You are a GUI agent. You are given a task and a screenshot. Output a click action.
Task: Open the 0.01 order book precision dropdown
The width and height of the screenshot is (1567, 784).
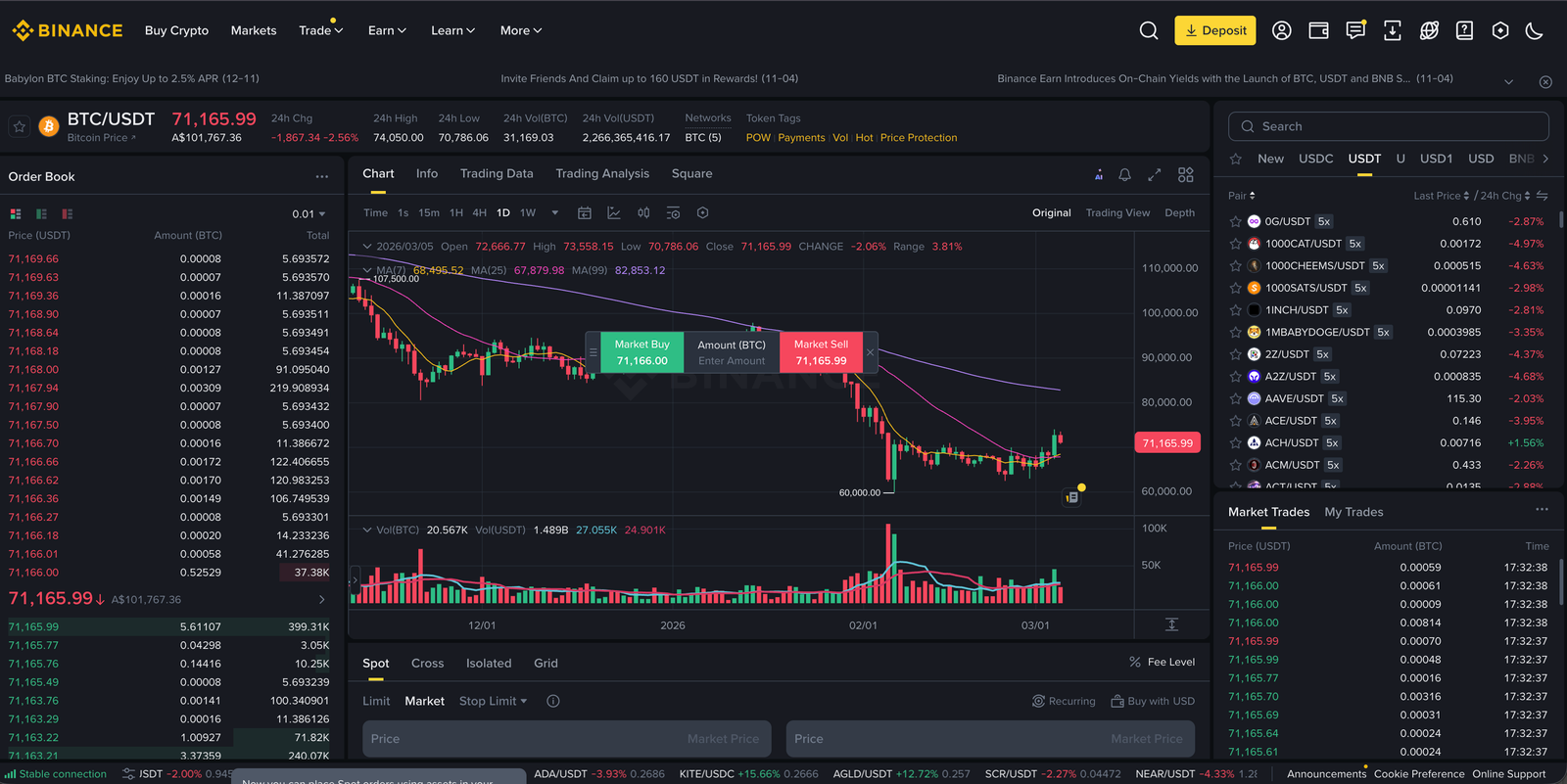309,214
